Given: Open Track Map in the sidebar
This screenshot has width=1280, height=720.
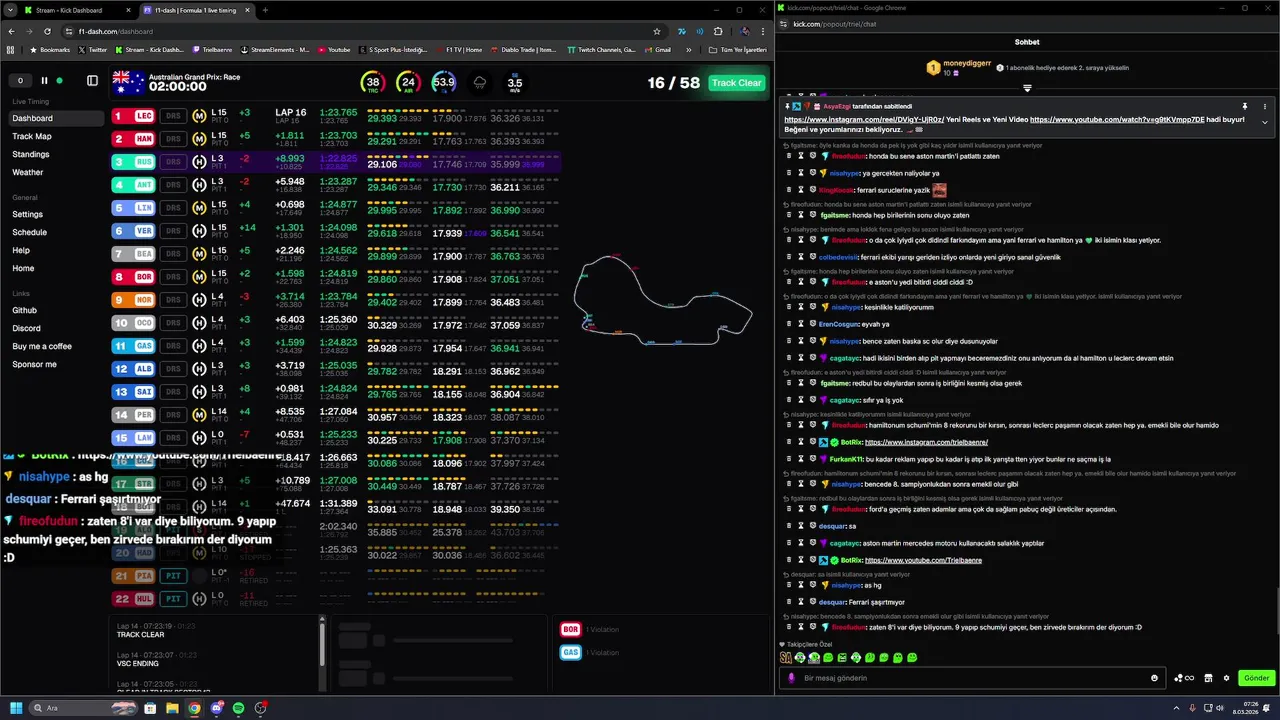Looking at the screenshot, I should (x=32, y=136).
